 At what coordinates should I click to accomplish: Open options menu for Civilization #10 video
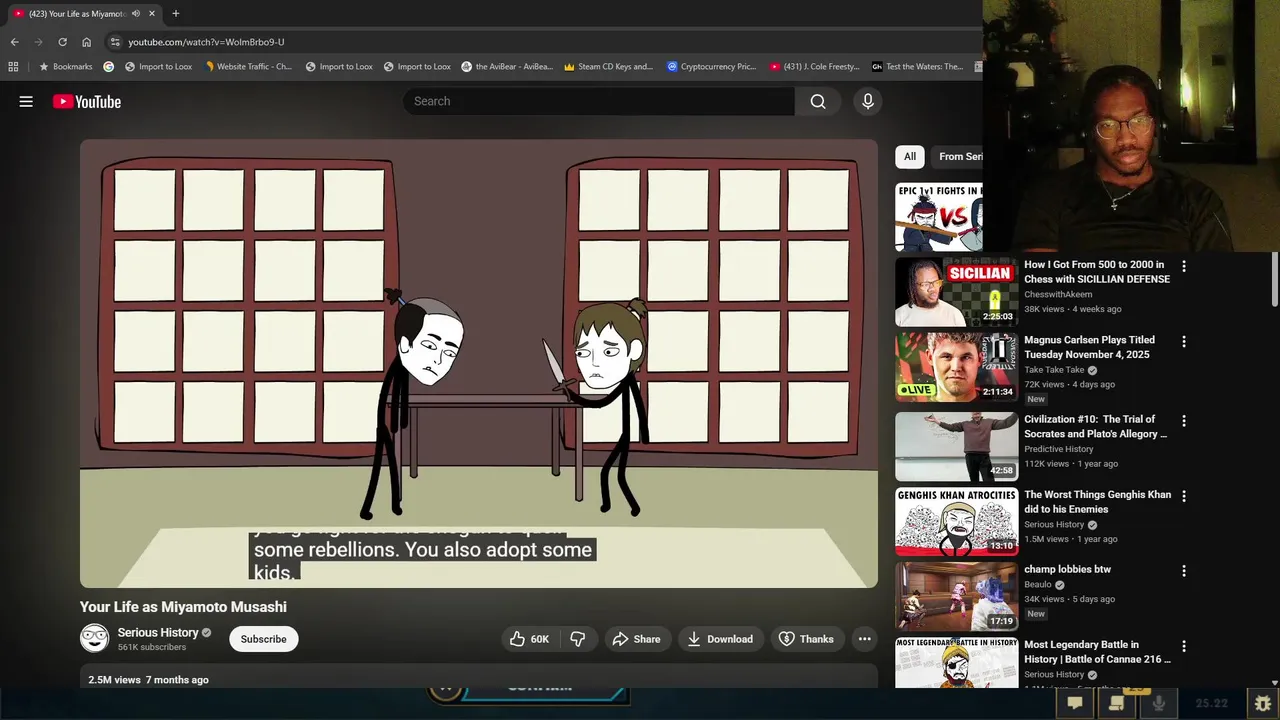1184,421
